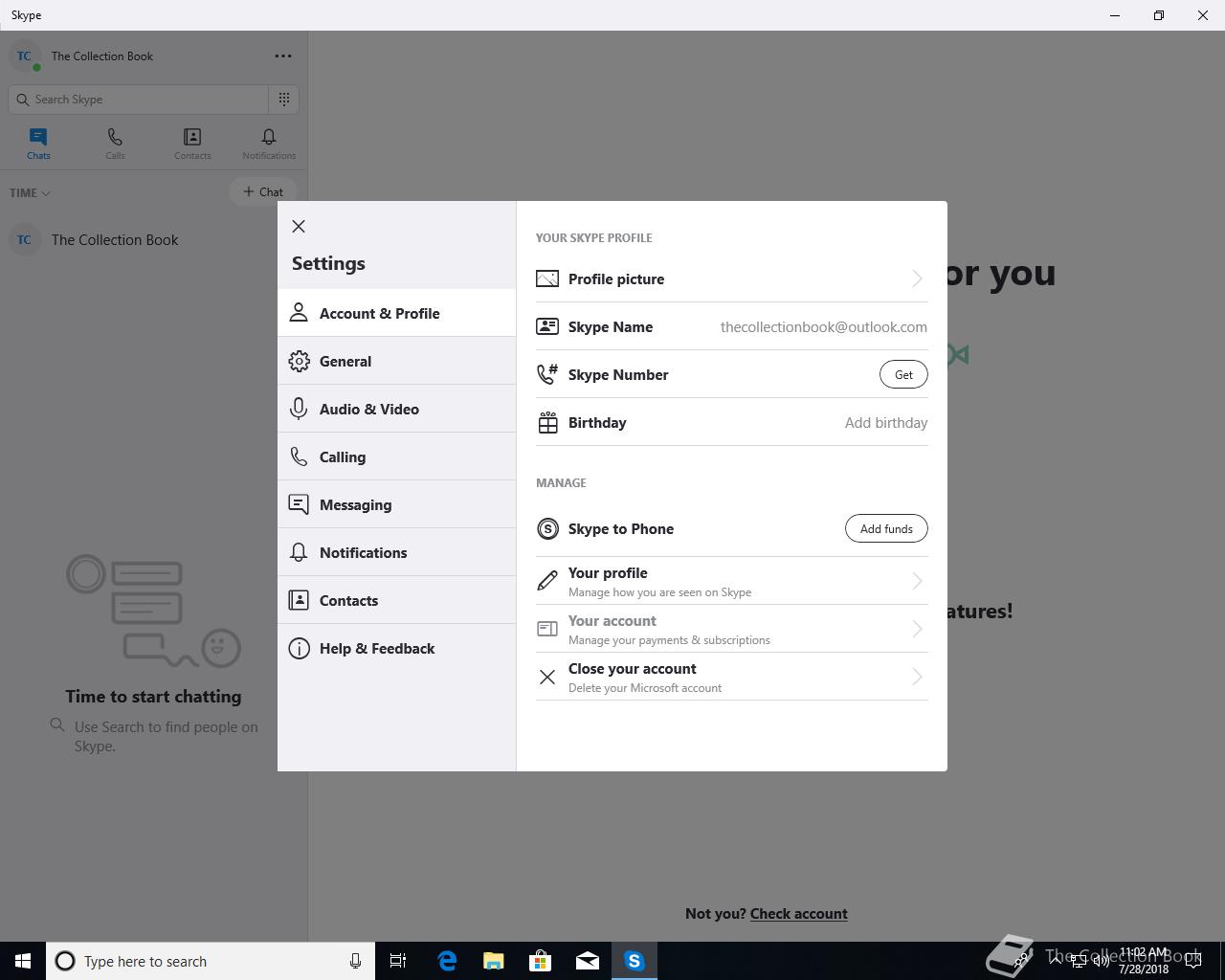Screen dimensions: 1225x980
Task: Switch to the Chats tab
Action: pyautogui.click(x=38, y=144)
